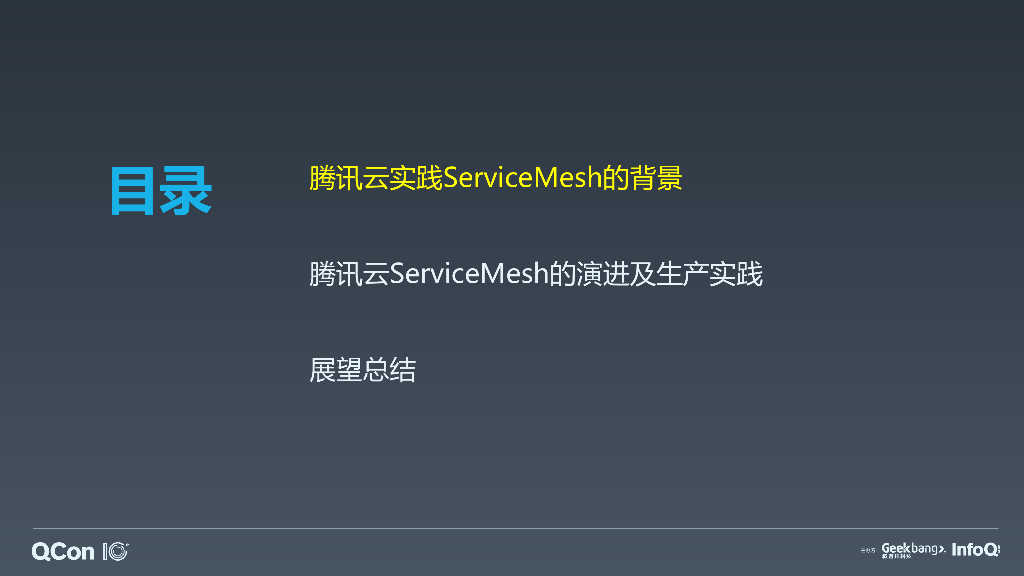Viewport: 1024px width, 576px height.
Task: Click the QCon logo in the footer
Action: (x=63, y=552)
